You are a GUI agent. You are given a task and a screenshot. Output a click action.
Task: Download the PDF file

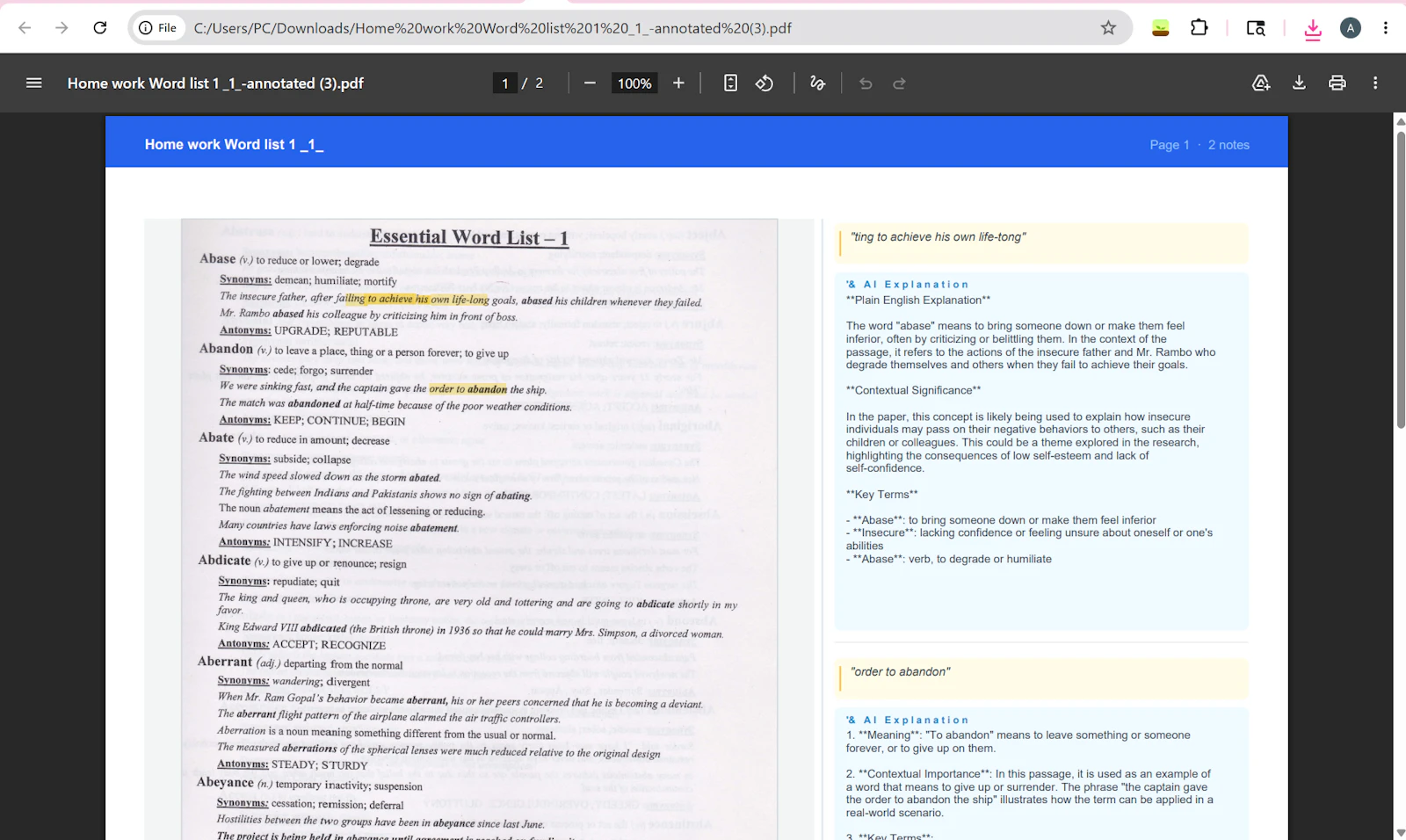1299,83
